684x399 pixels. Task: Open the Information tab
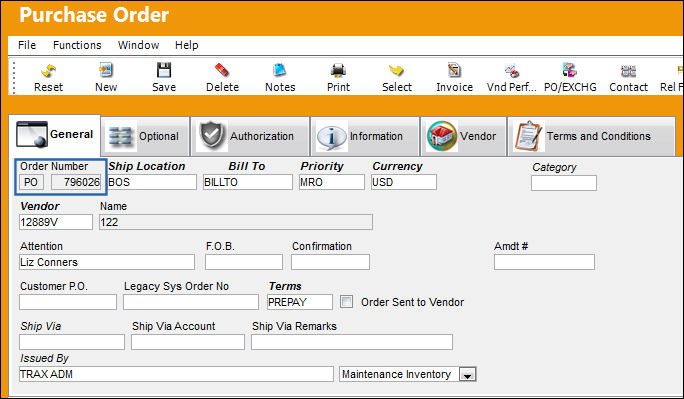pyautogui.click(x=365, y=136)
